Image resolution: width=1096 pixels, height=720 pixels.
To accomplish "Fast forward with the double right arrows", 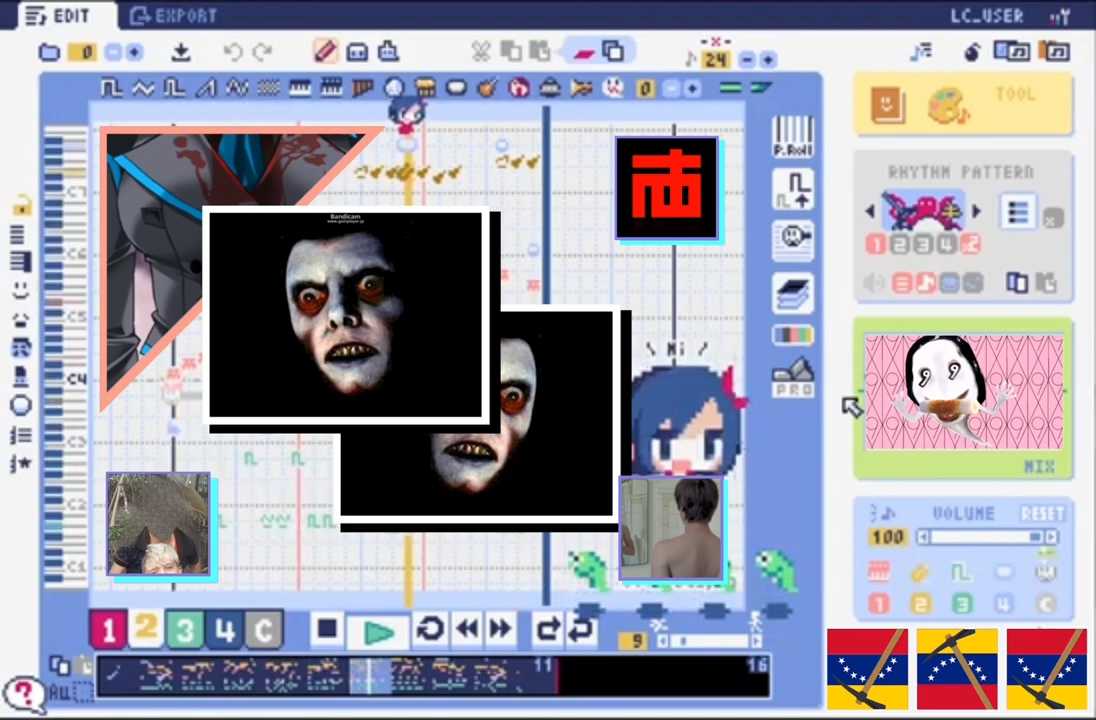I will click(499, 629).
